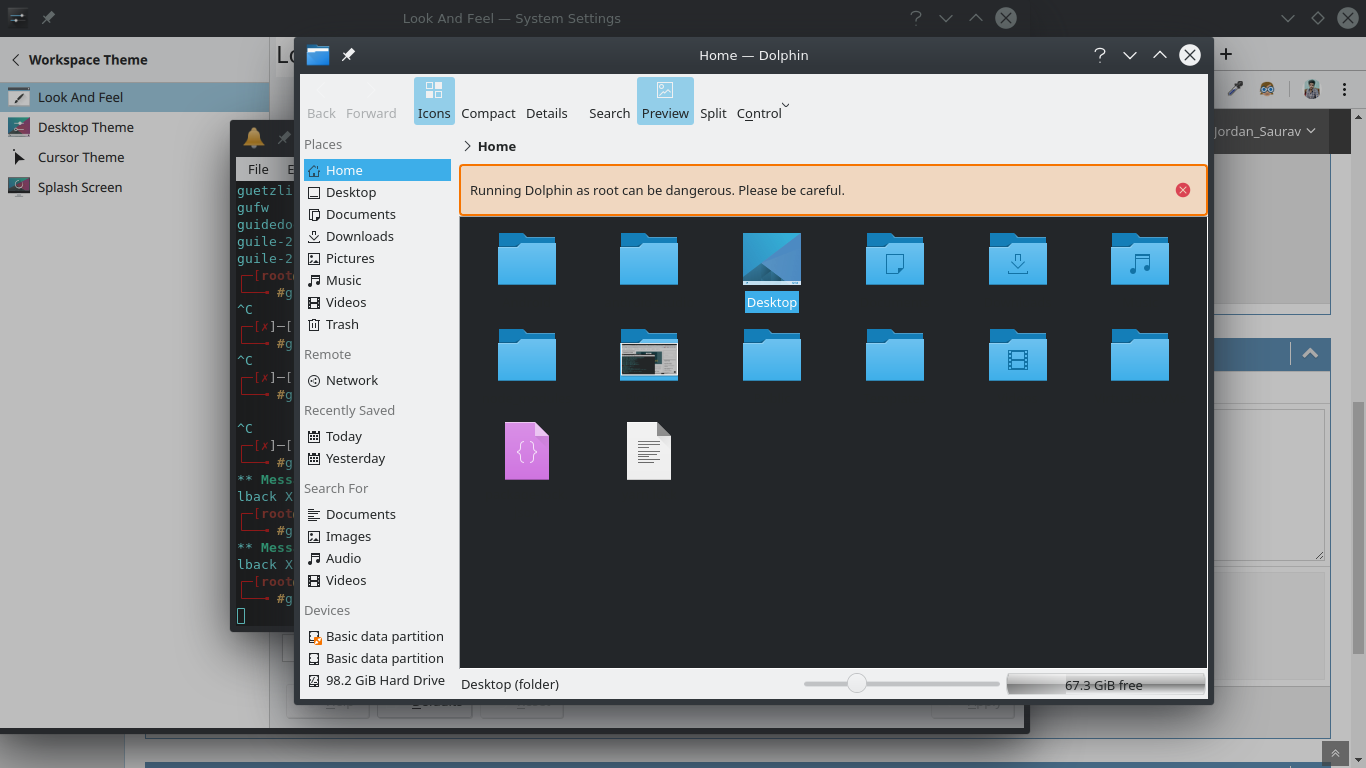Image resolution: width=1366 pixels, height=768 pixels.
Task: Dismiss the root warning message
Action: point(1183,190)
